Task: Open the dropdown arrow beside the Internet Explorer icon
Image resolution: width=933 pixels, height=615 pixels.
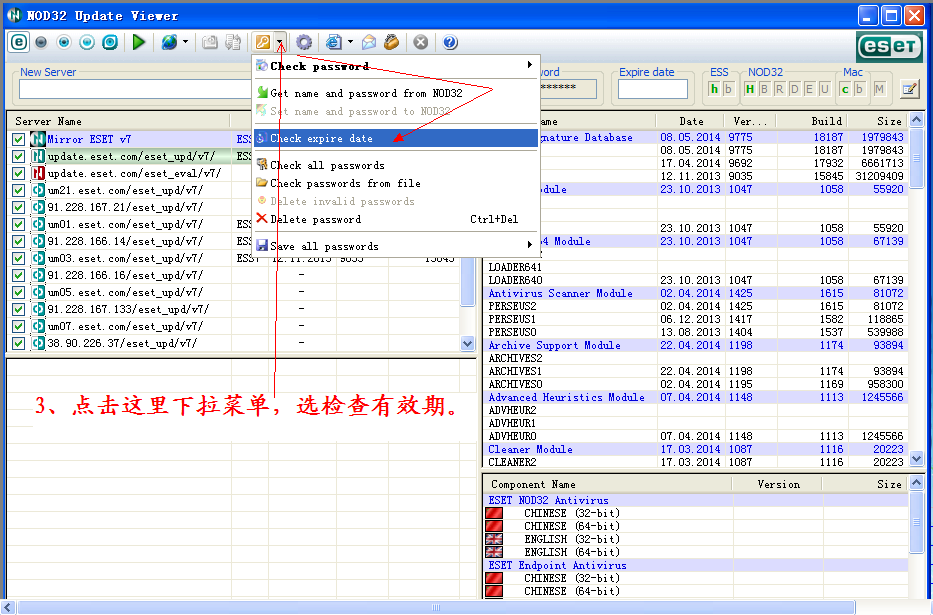Action: [350, 42]
